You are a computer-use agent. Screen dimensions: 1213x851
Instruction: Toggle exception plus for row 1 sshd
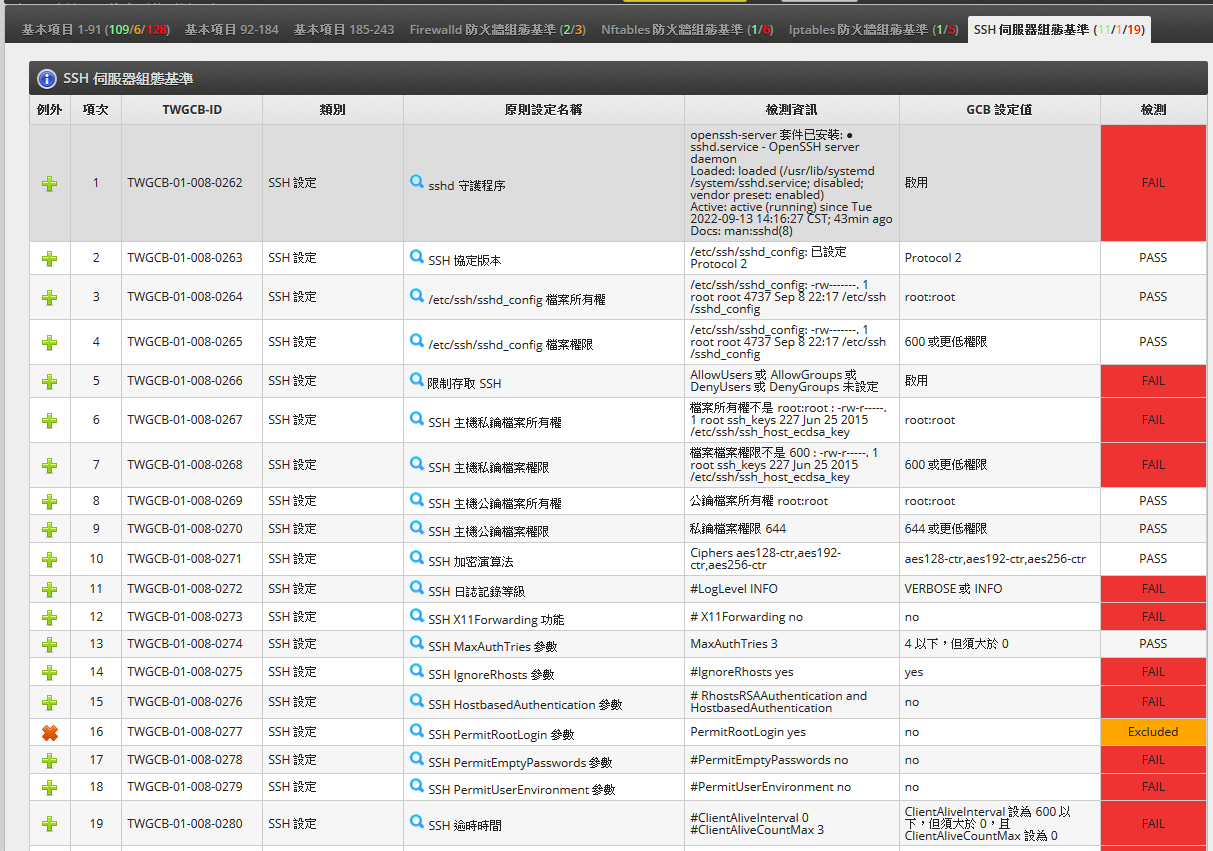tap(49, 183)
